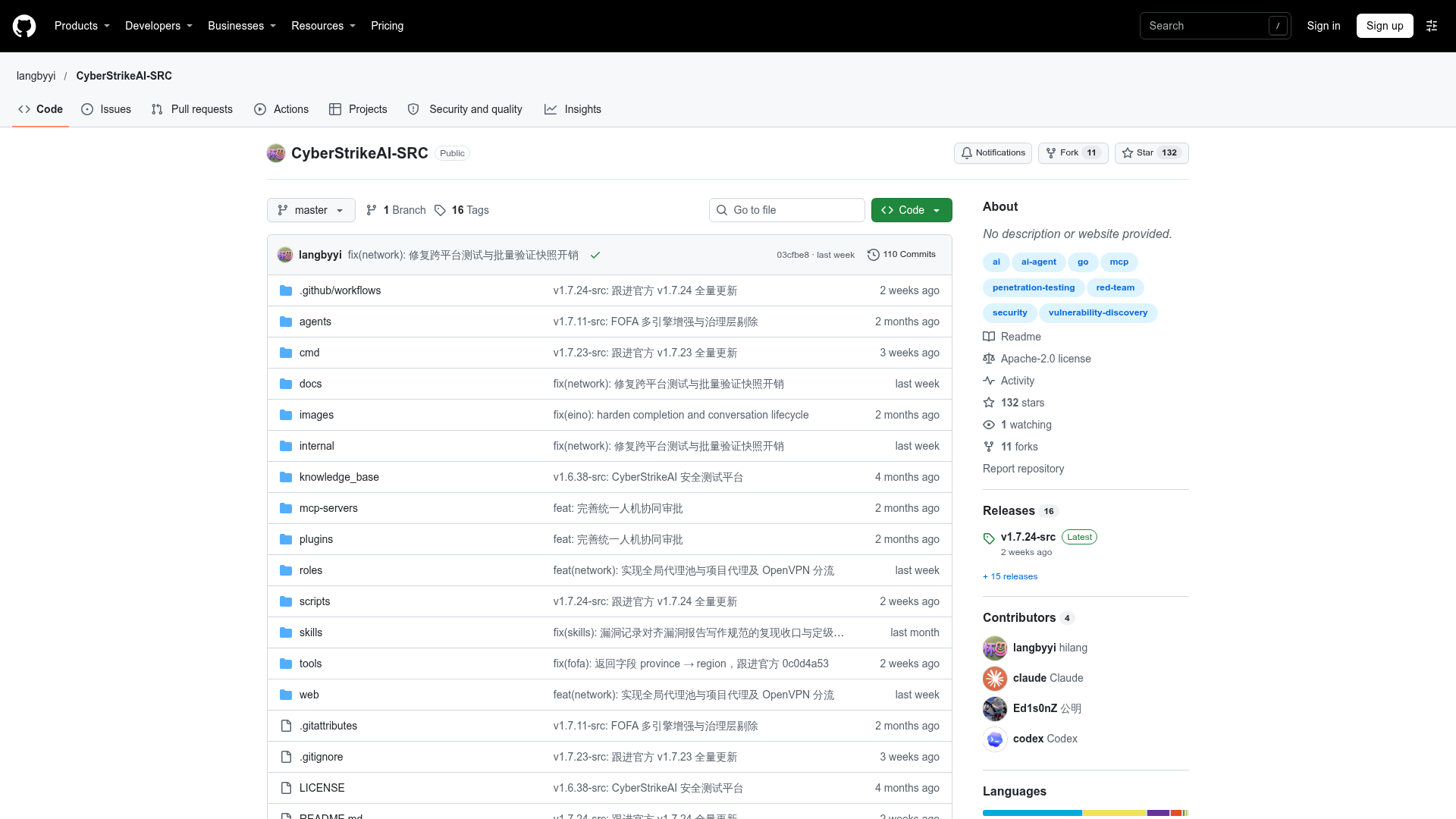Open claude contributor avatar
This screenshot has width=1456, height=819.
[x=995, y=678]
